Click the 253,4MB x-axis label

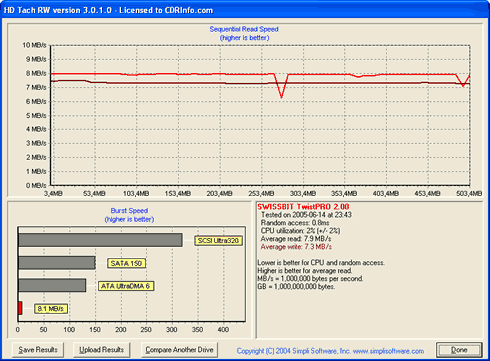tap(261, 193)
